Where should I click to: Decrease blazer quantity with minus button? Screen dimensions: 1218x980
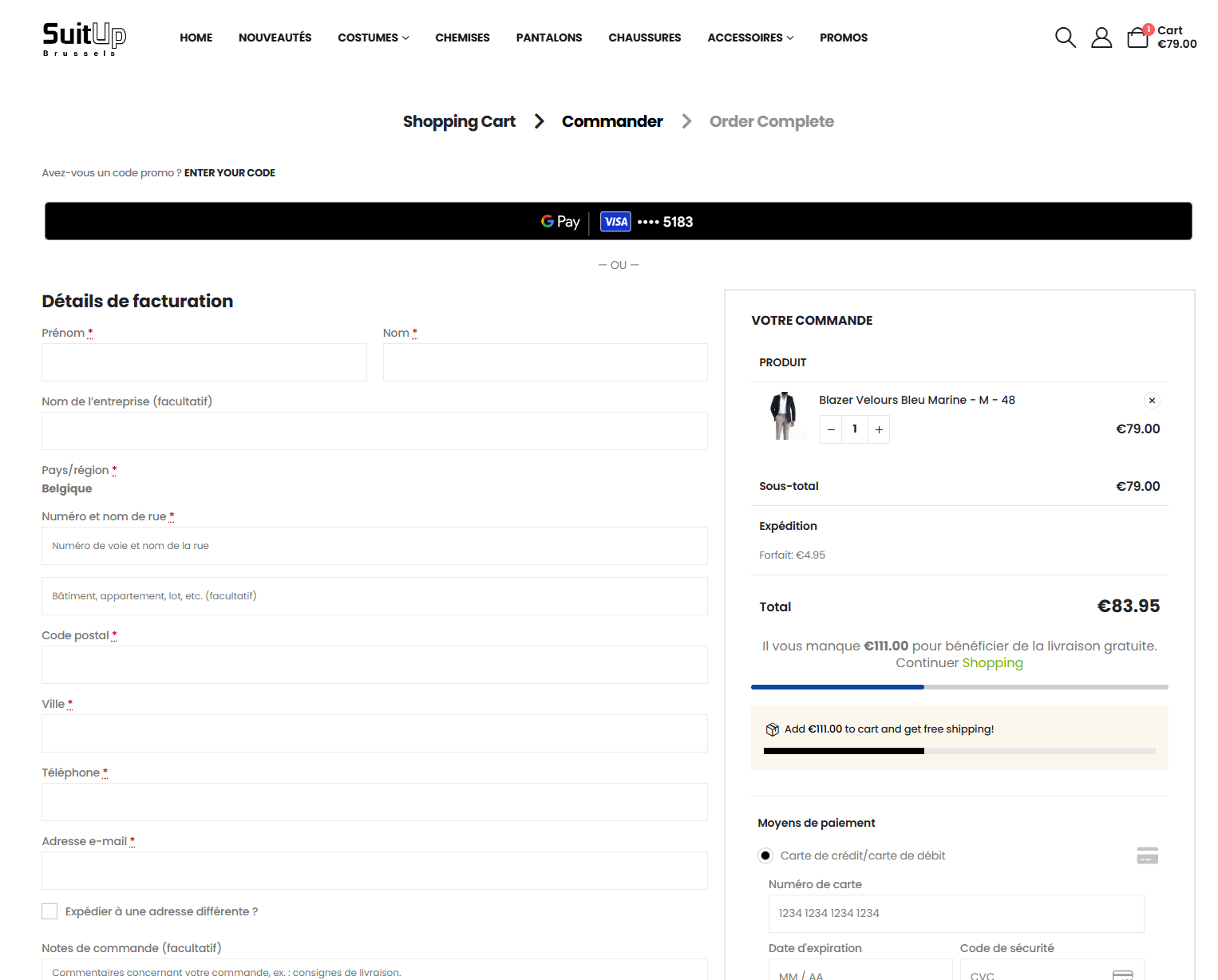[x=831, y=429]
